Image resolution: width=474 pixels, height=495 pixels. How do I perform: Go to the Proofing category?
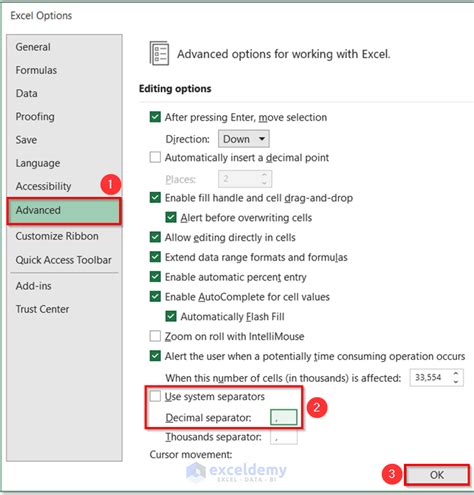click(x=35, y=117)
